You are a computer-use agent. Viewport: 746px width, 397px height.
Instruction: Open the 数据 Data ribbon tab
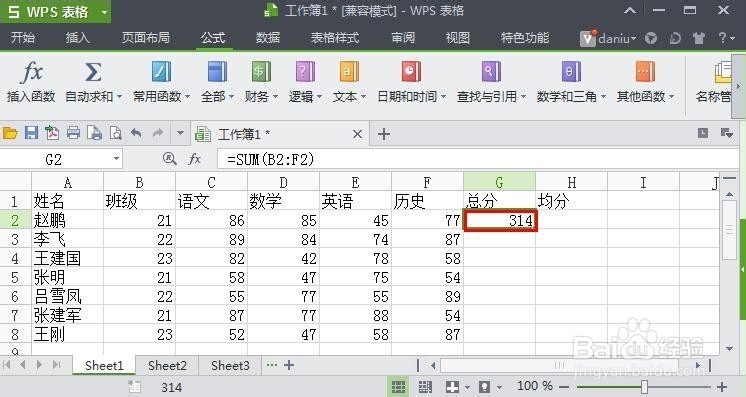pos(268,38)
